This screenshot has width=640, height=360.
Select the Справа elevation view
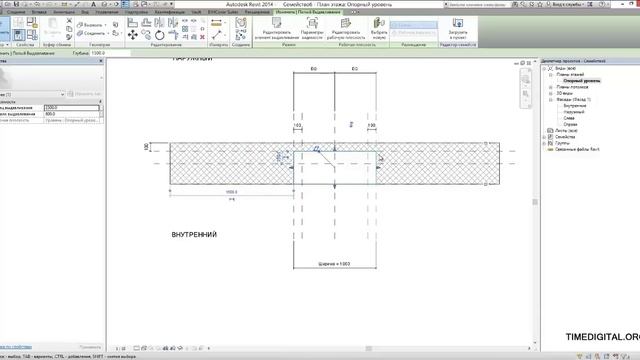[x=570, y=124]
